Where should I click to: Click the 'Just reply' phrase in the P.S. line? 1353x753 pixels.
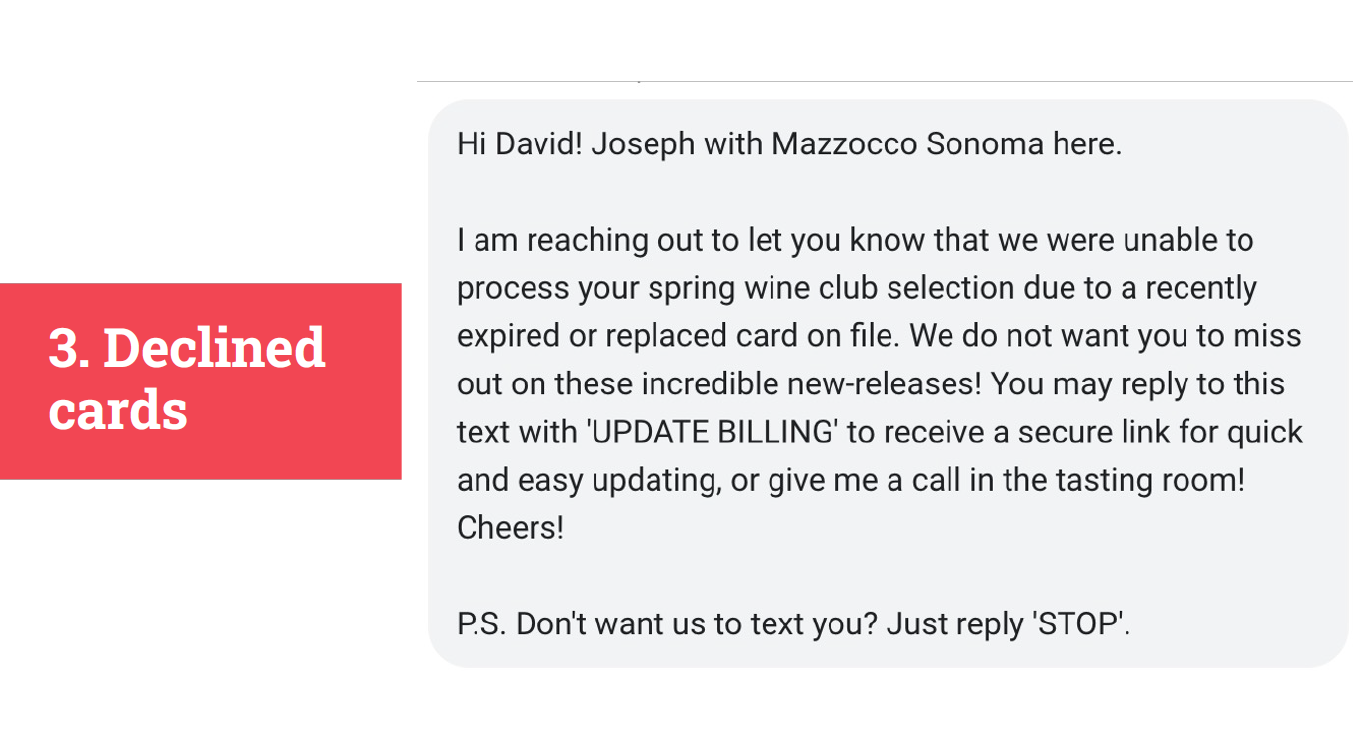[954, 624]
